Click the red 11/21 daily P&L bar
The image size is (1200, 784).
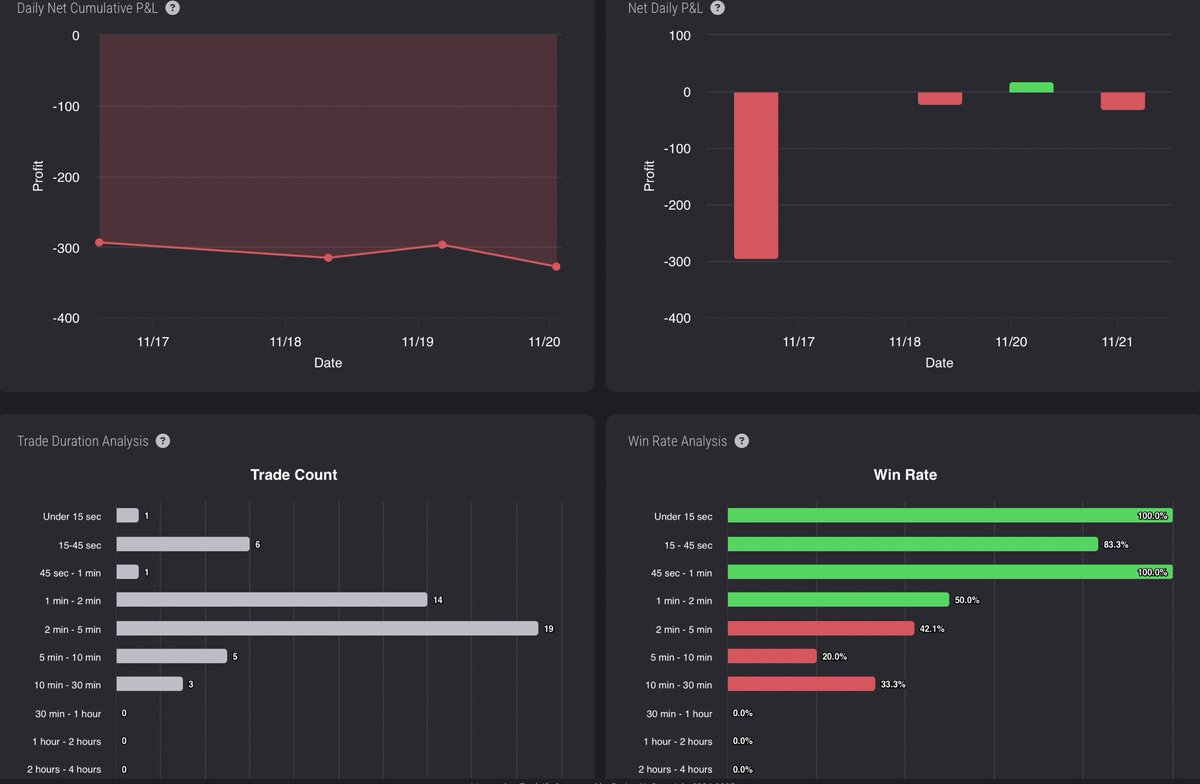click(x=1123, y=101)
